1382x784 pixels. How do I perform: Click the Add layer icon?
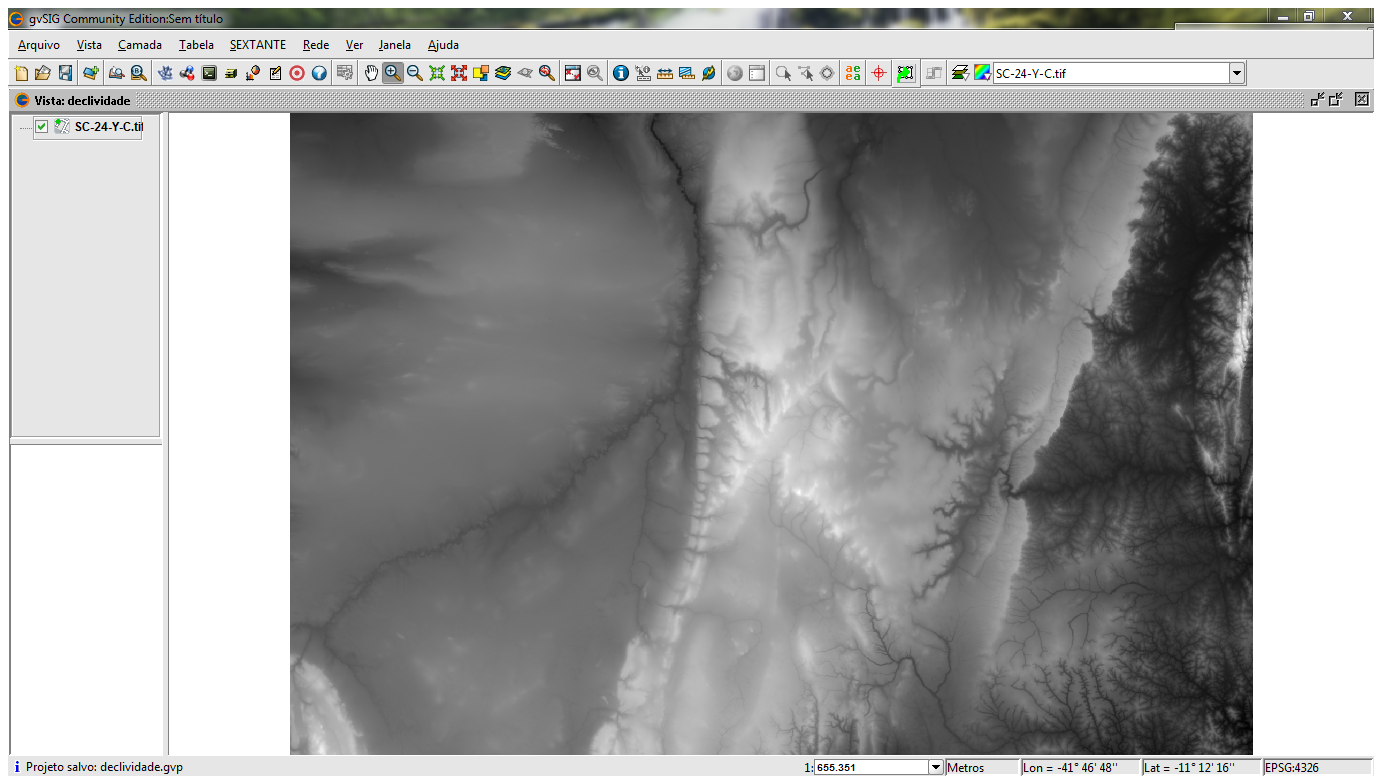pyautogui.click(x=91, y=73)
